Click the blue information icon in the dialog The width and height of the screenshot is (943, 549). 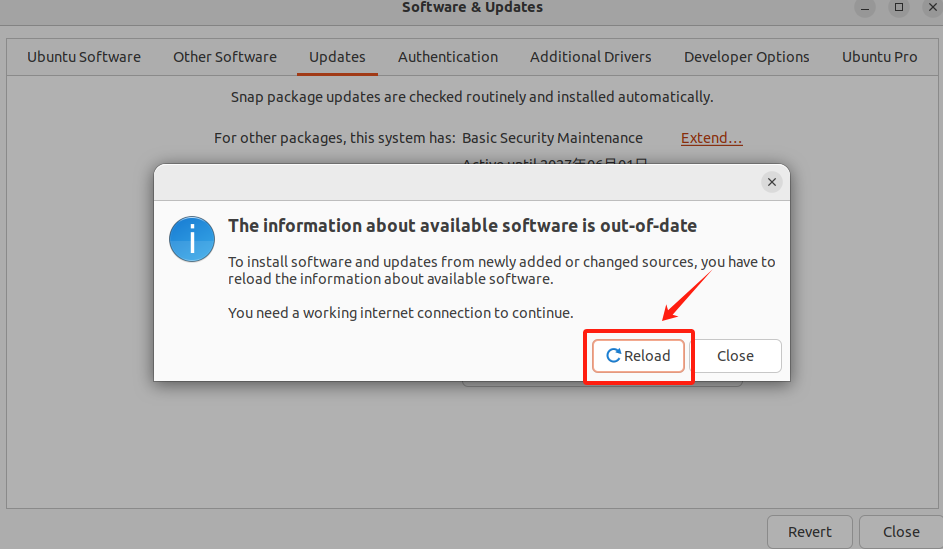192,239
